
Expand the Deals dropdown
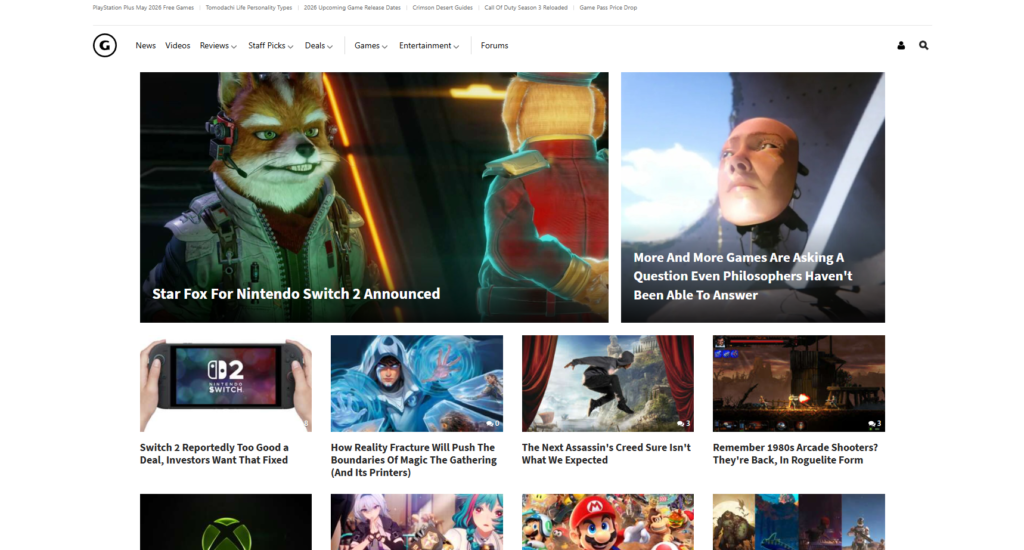click(x=319, y=46)
